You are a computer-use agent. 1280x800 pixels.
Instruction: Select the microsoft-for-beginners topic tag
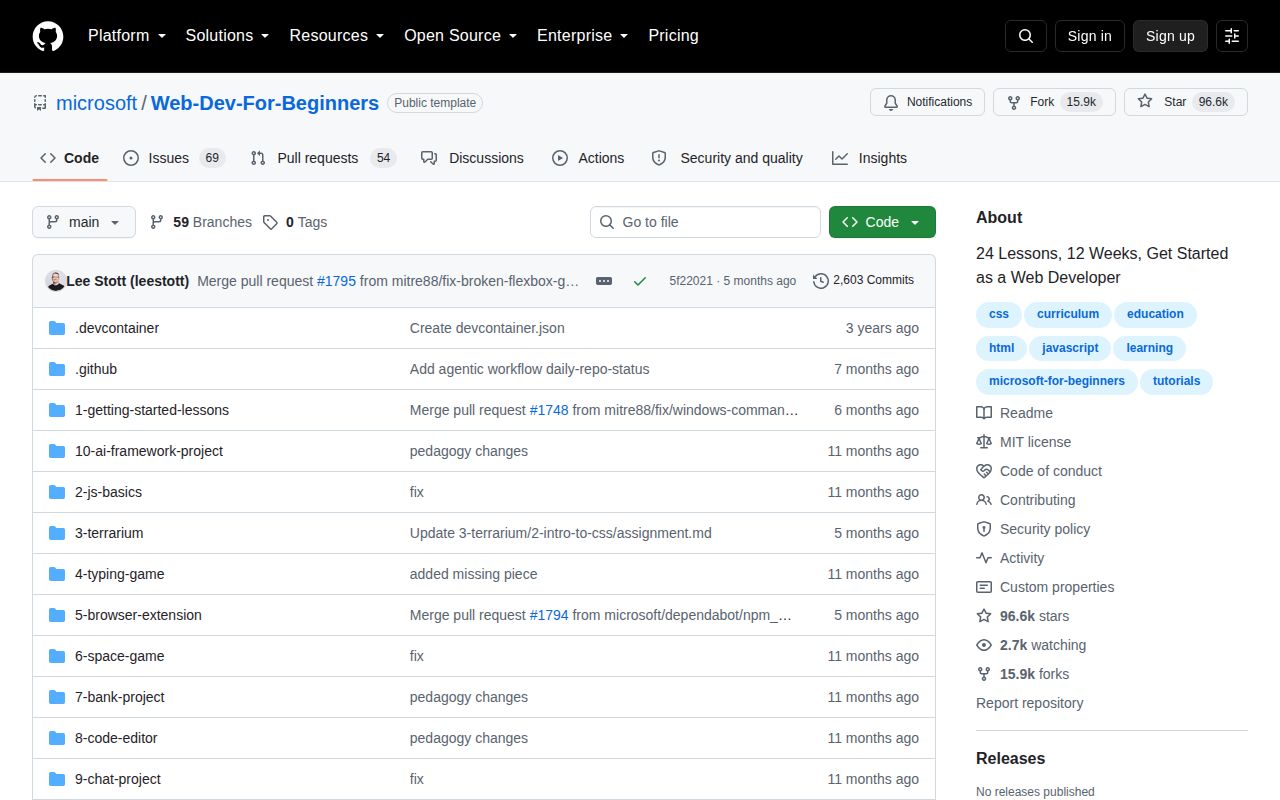point(1057,381)
